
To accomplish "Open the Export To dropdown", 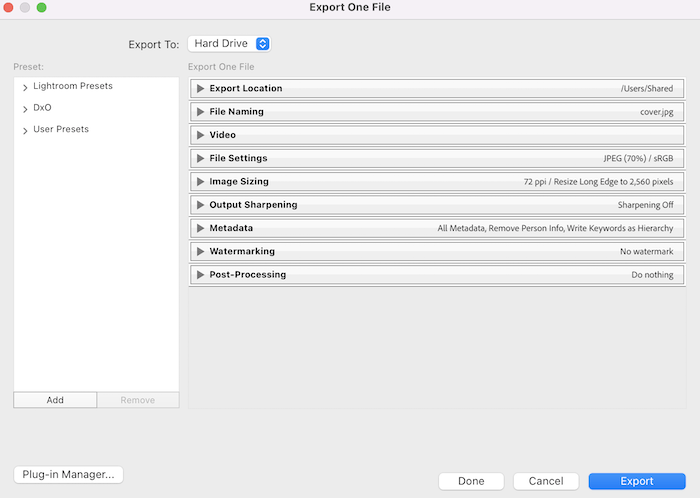I will (229, 44).
